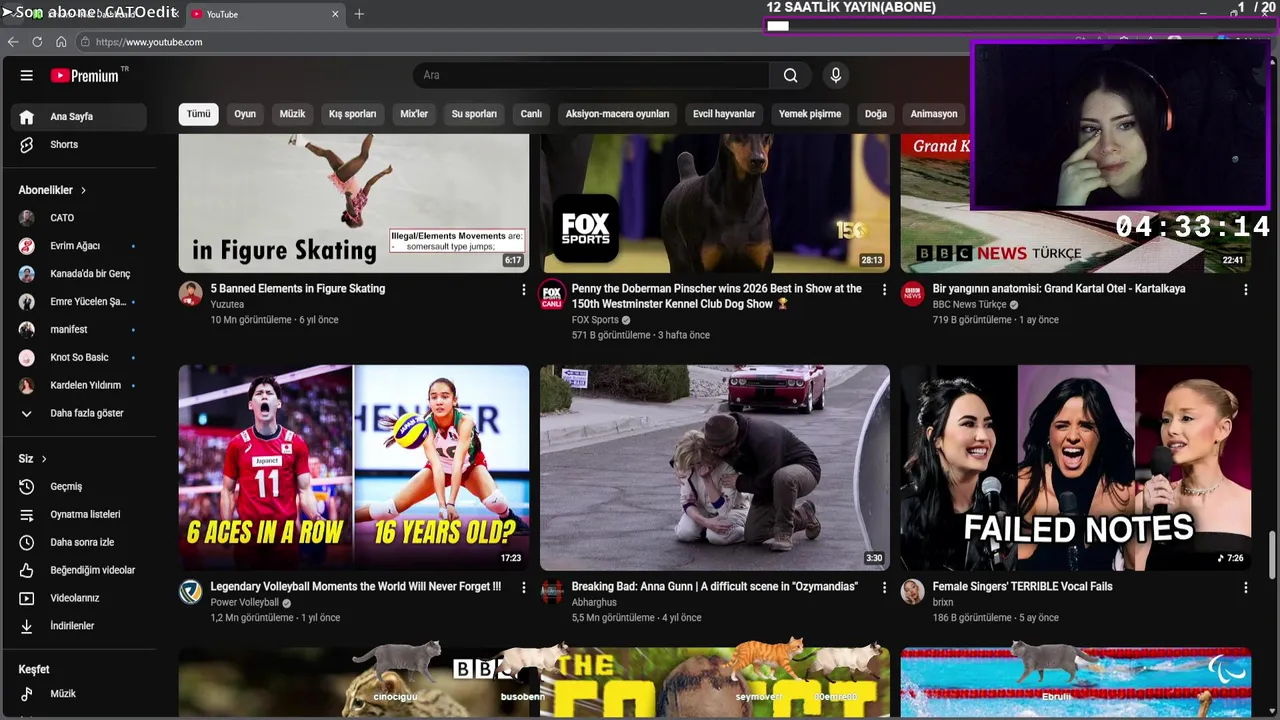Select the Oyun filter chip

coord(245,114)
